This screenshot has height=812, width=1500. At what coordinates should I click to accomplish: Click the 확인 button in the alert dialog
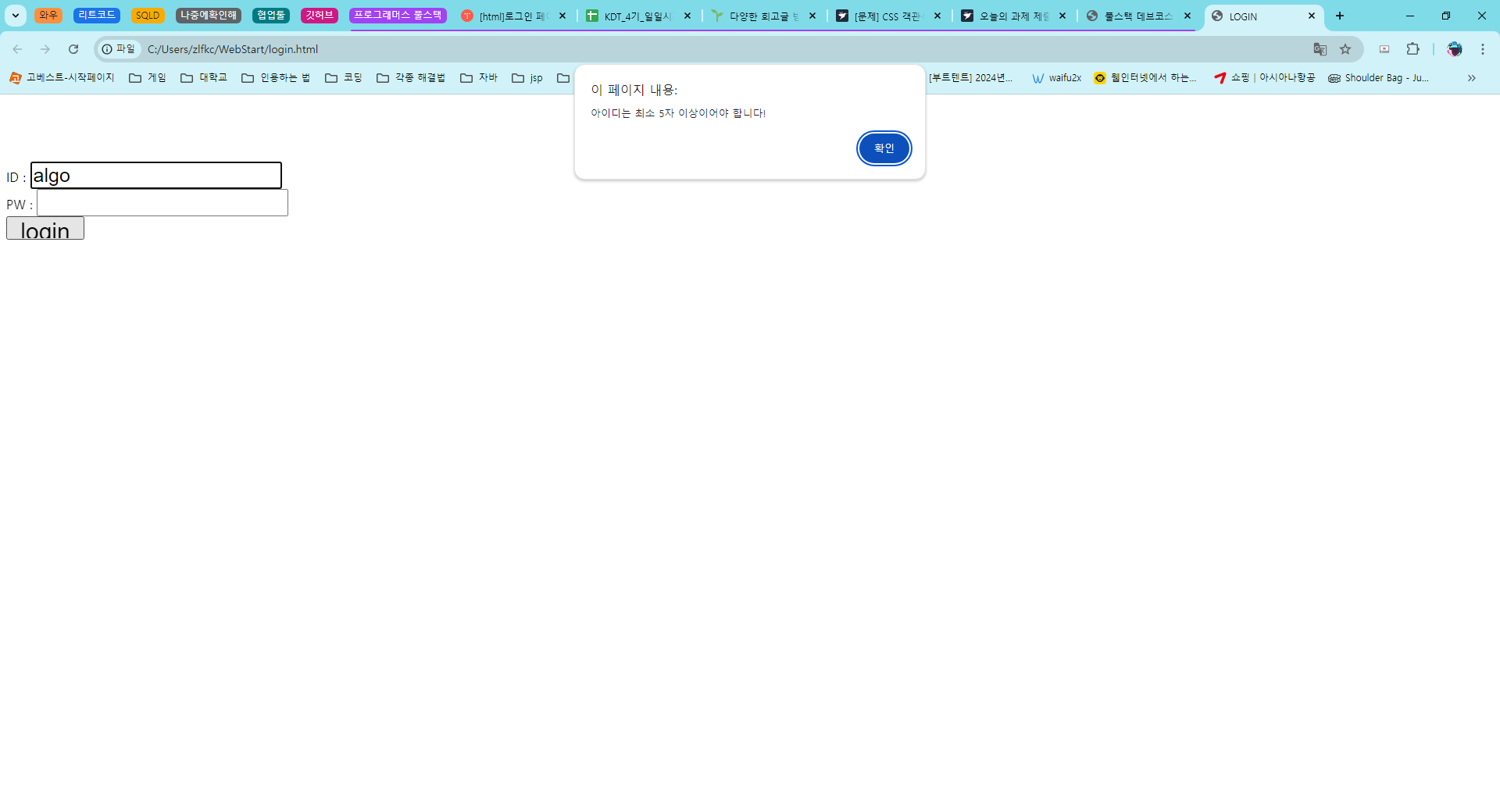(x=884, y=148)
